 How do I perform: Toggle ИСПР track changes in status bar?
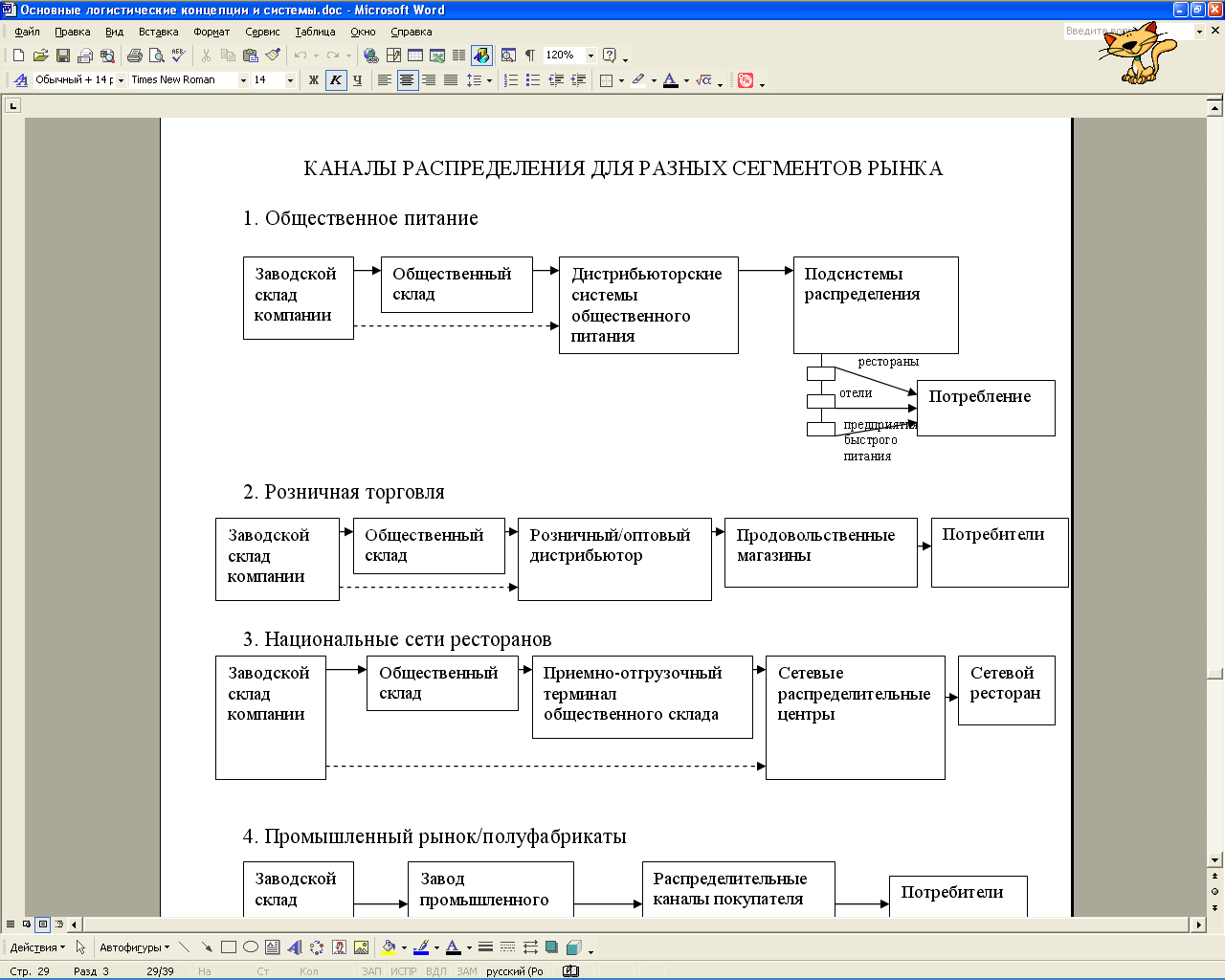coord(404,971)
